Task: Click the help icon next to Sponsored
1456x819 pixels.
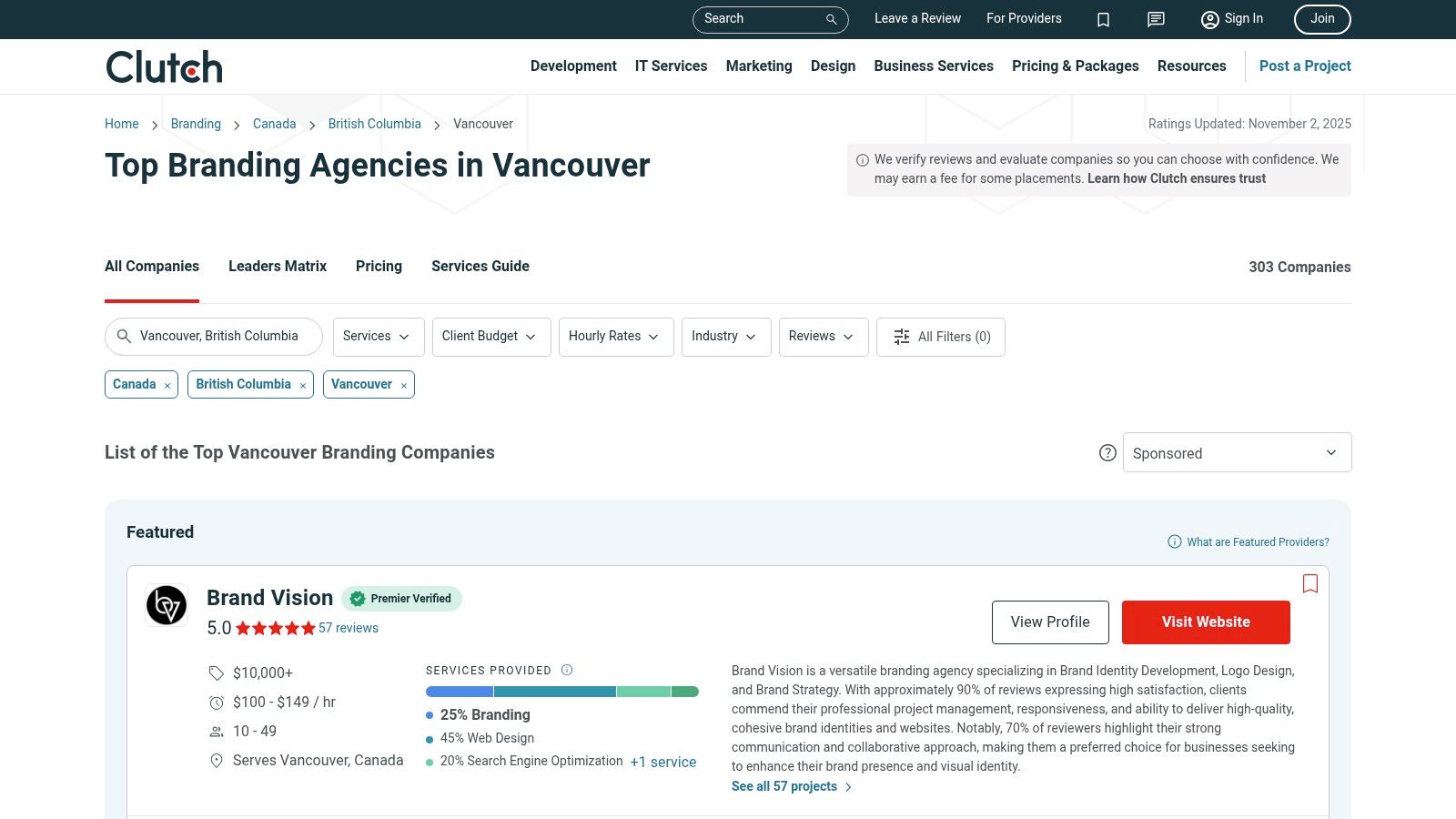Action: [x=1107, y=452]
